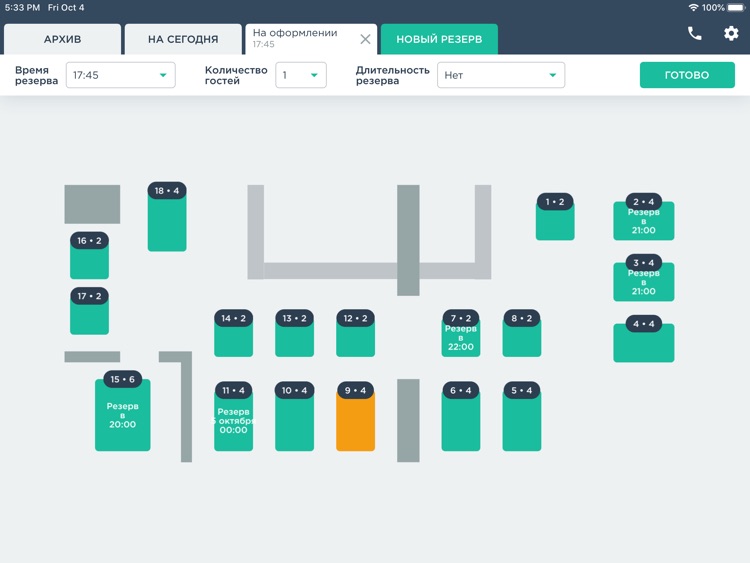This screenshot has width=750, height=563.
Task: Open the reservation duration dropdown 'Нет'
Action: pyautogui.click(x=501, y=75)
